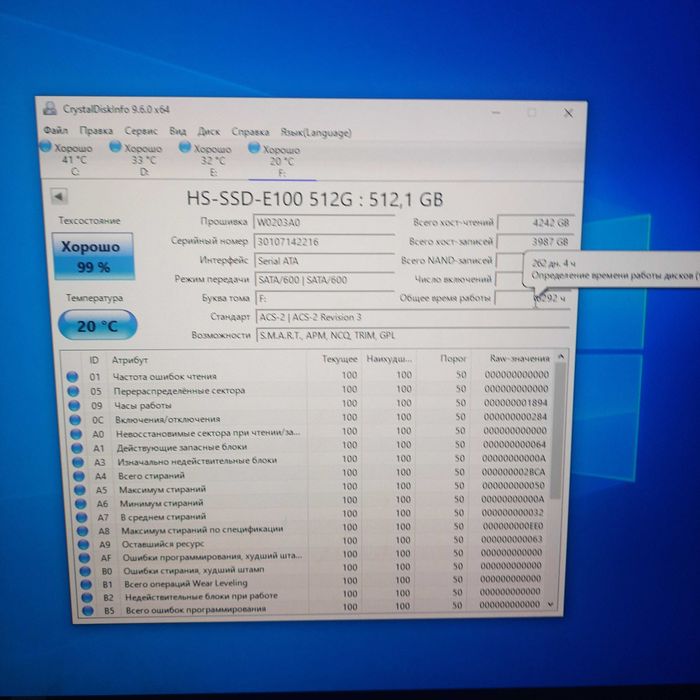Click the status icon of attribute 05

(73, 391)
